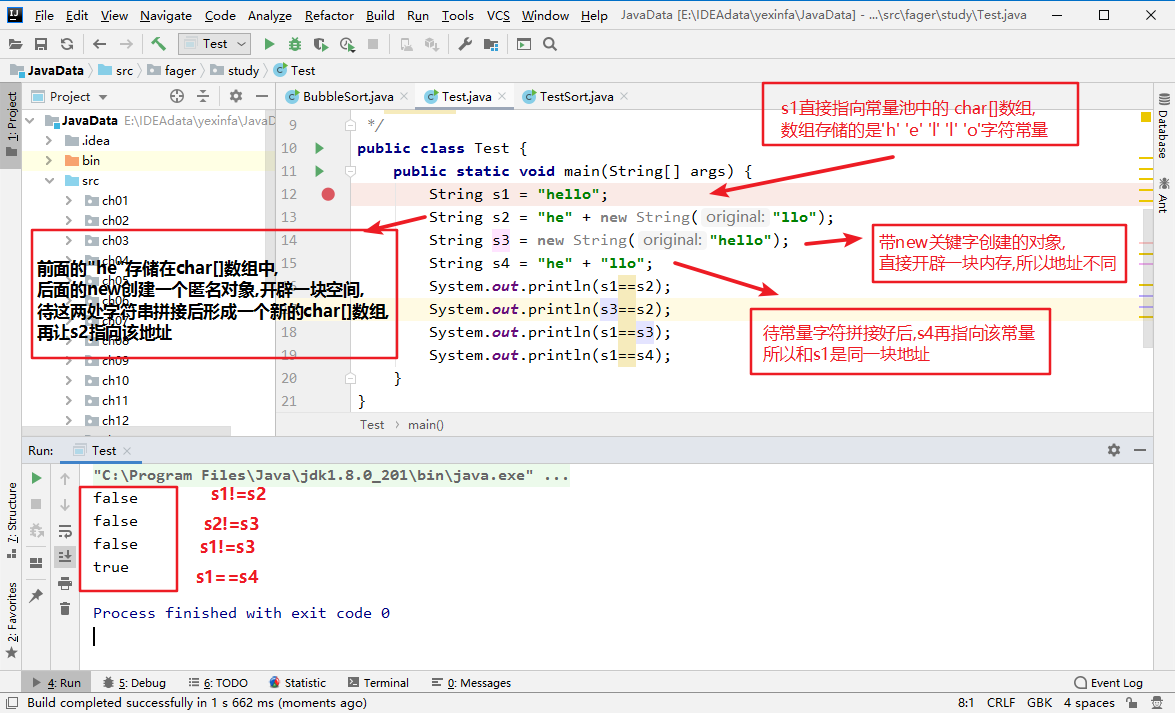Screen dimensions: 1175x713
Task: Click the print icon in Run panel
Action: coord(65,583)
